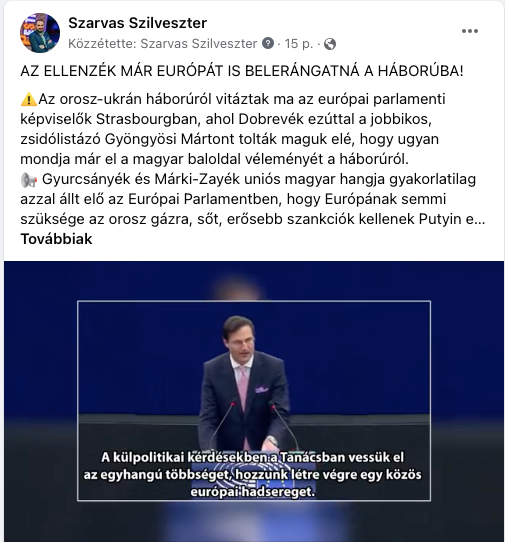Viewport: 505px width, 542px height.
Task: Click the question mark info icon
Action: tap(268, 44)
